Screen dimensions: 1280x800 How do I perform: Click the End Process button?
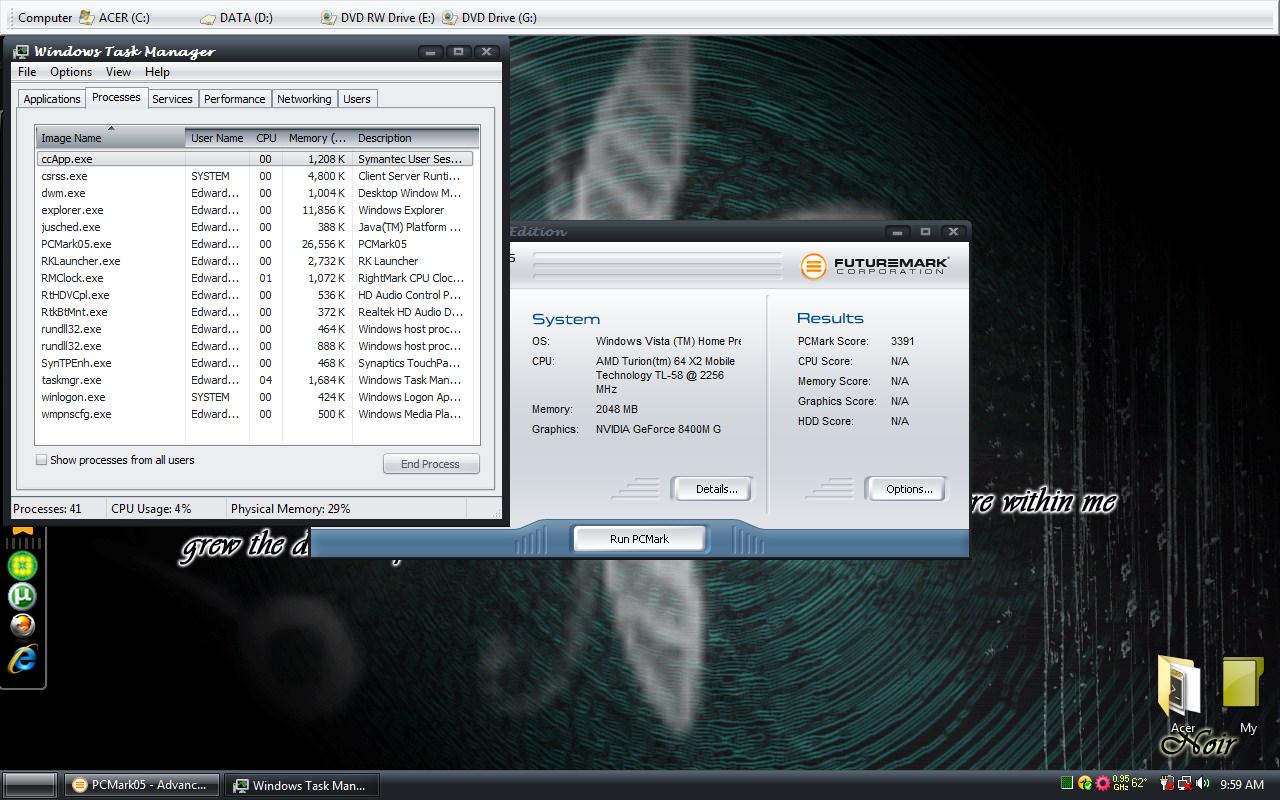431,464
